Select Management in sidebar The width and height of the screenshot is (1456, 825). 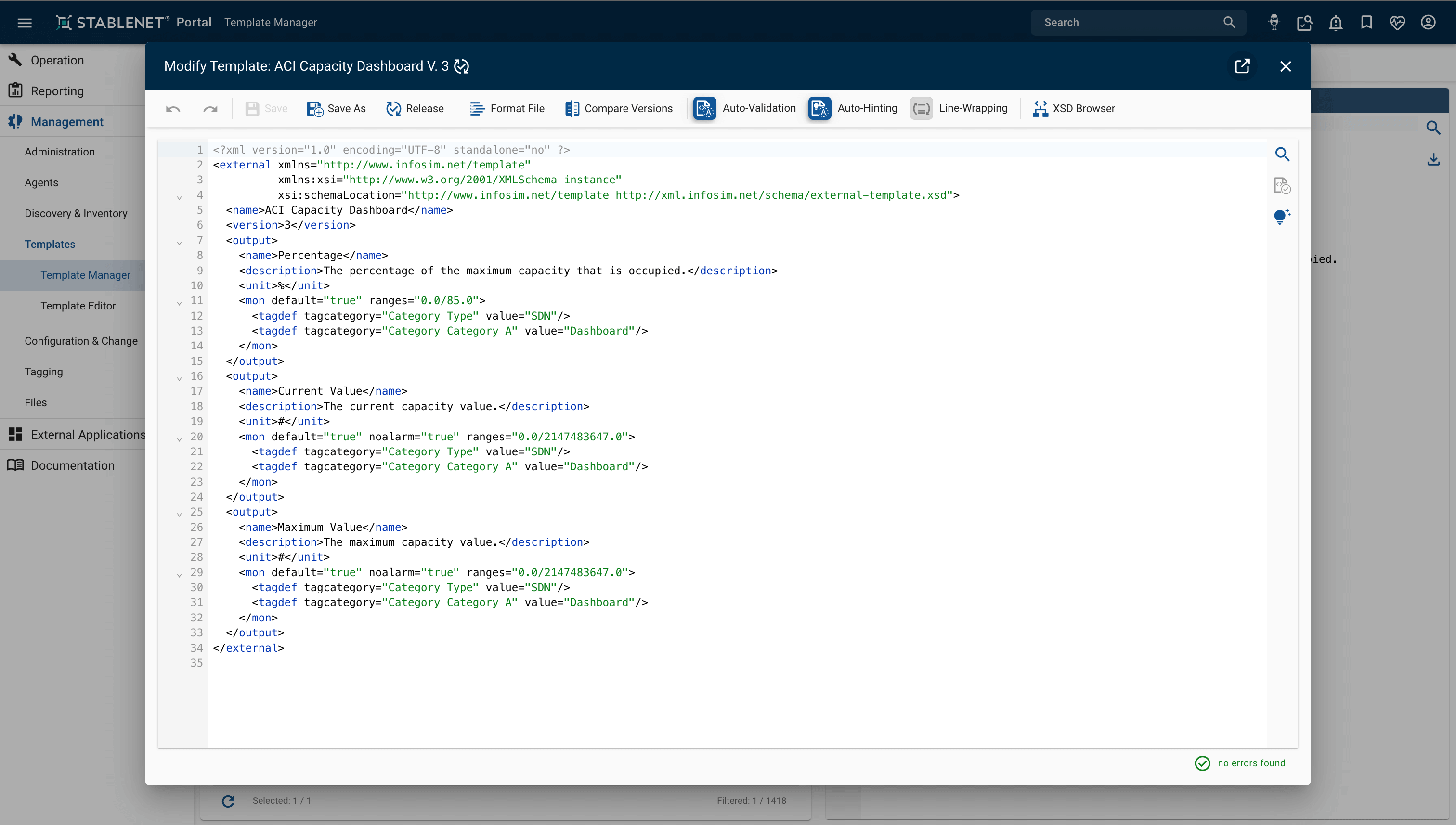point(73,121)
